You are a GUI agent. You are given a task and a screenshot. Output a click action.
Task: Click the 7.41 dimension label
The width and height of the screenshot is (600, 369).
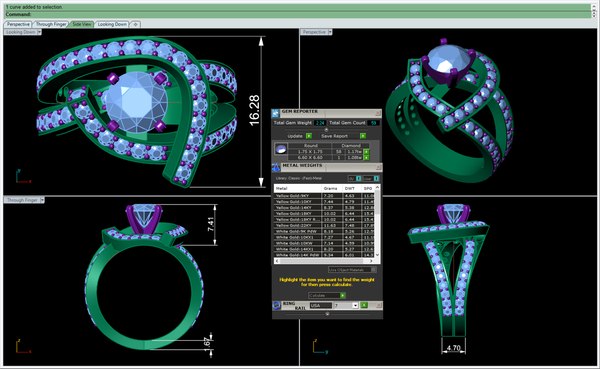tap(210, 224)
